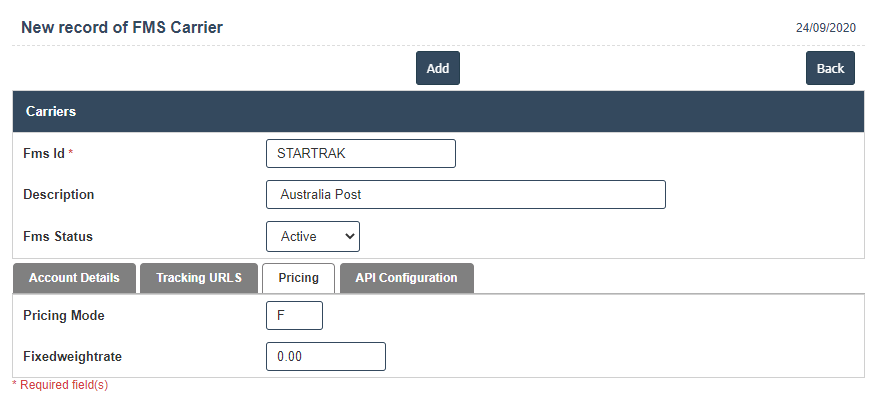Image resolution: width=881 pixels, height=401 pixels.
Task: Click the Fixedweightrate label
Action: point(72,356)
